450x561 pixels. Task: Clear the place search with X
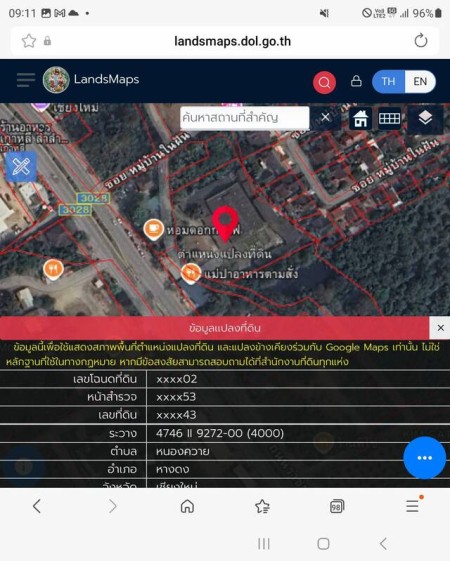tap(325, 117)
